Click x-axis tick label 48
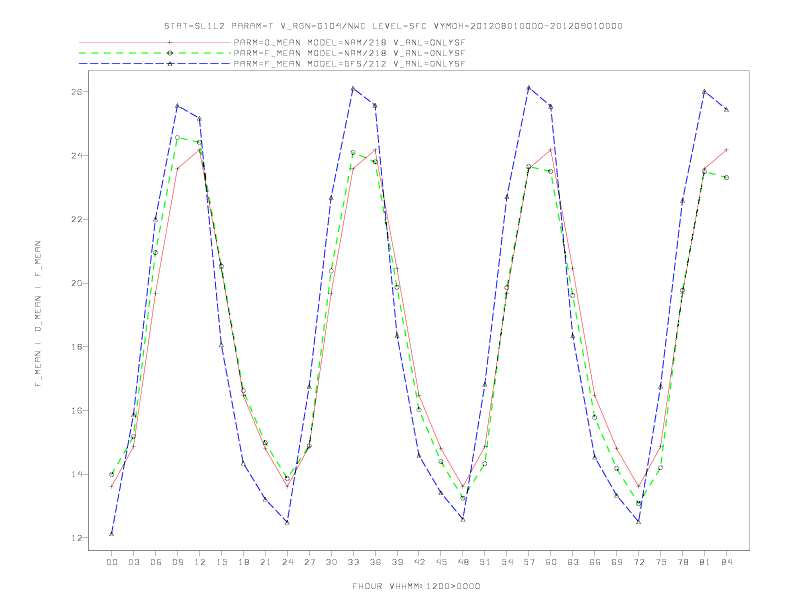792x612 pixels. (463, 562)
